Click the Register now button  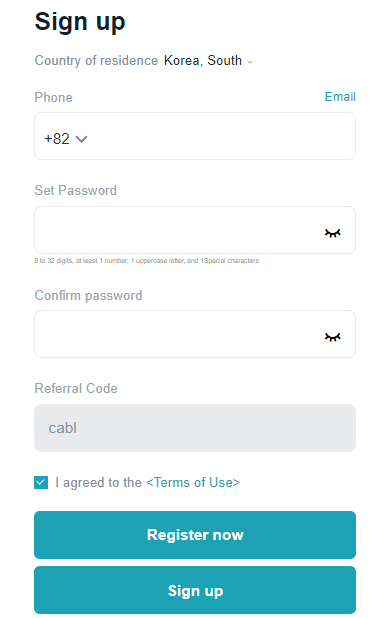point(195,535)
